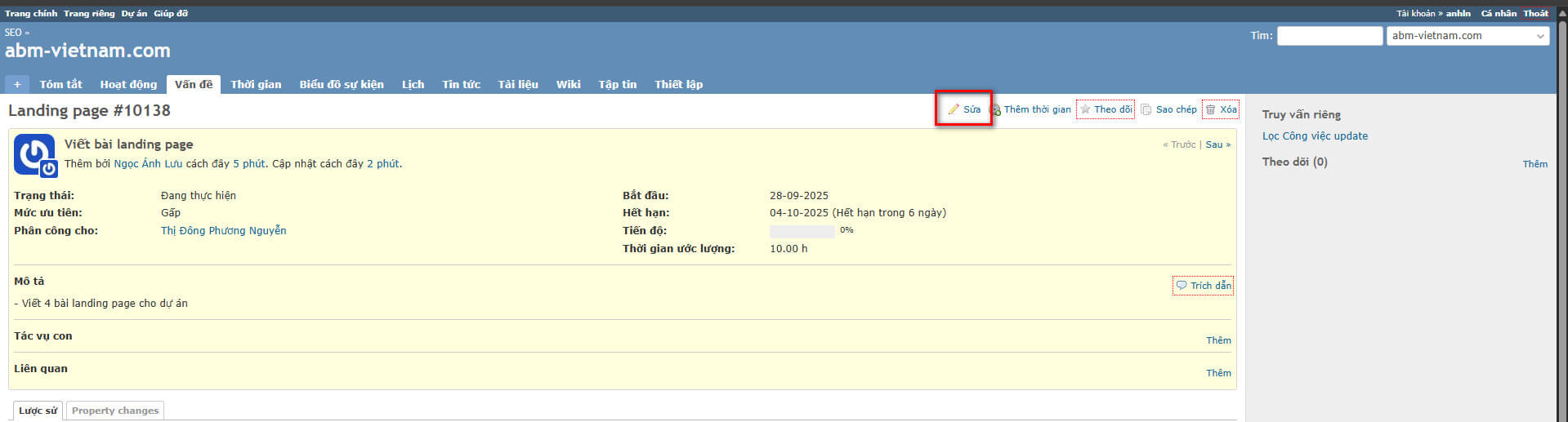Open the Dự án top menu
This screenshot has height=422, width=1568.
[x=134, y=13]
